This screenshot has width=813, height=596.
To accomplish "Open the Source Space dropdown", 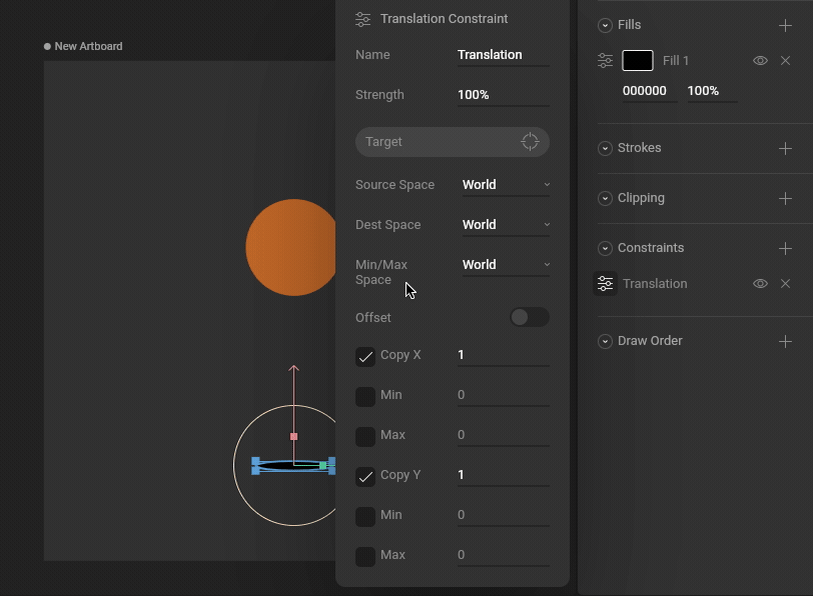I will pyautogui.click(x=505, y=185).
